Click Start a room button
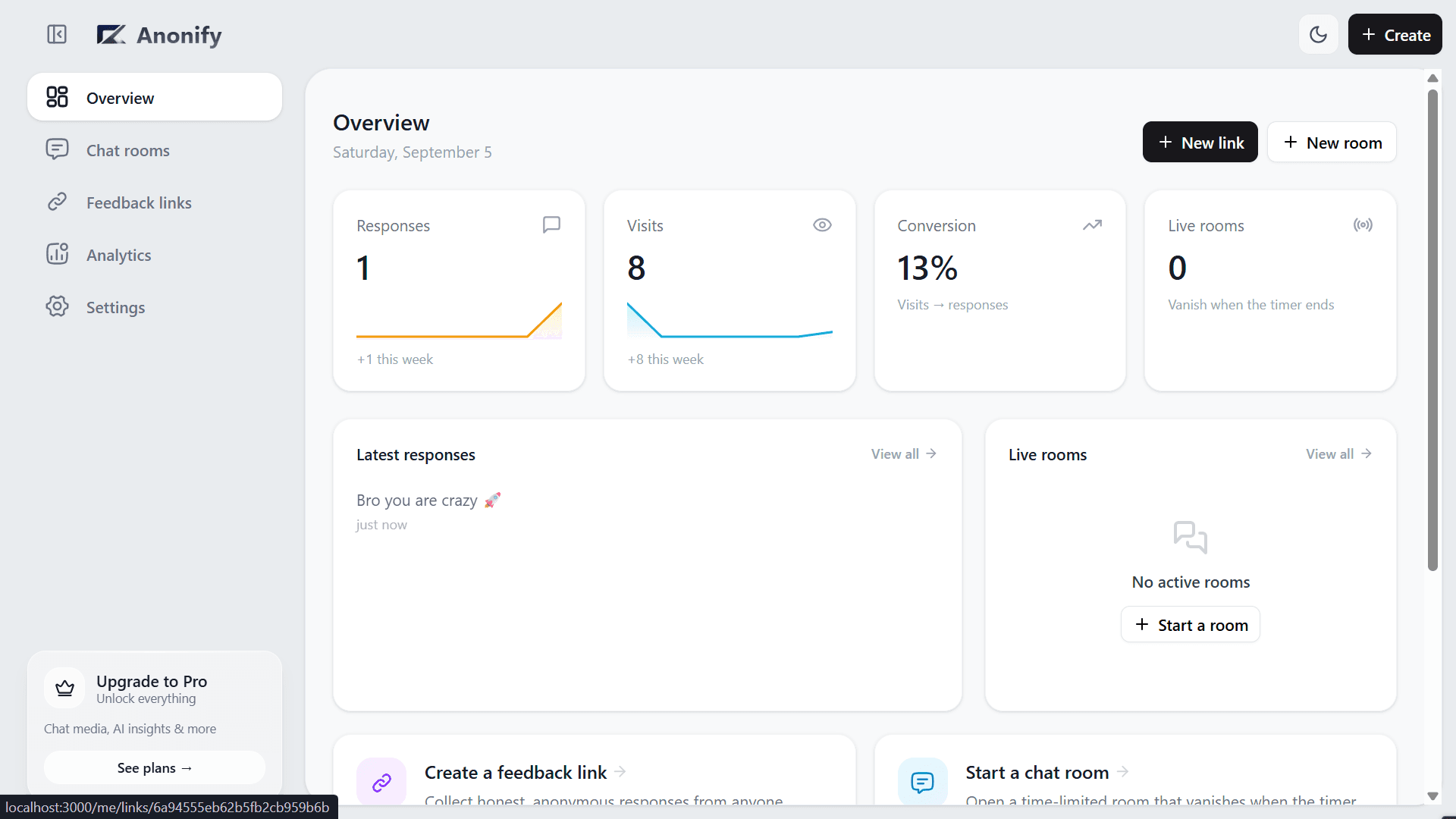The image size is (1456, 819). pos(1190,624)
